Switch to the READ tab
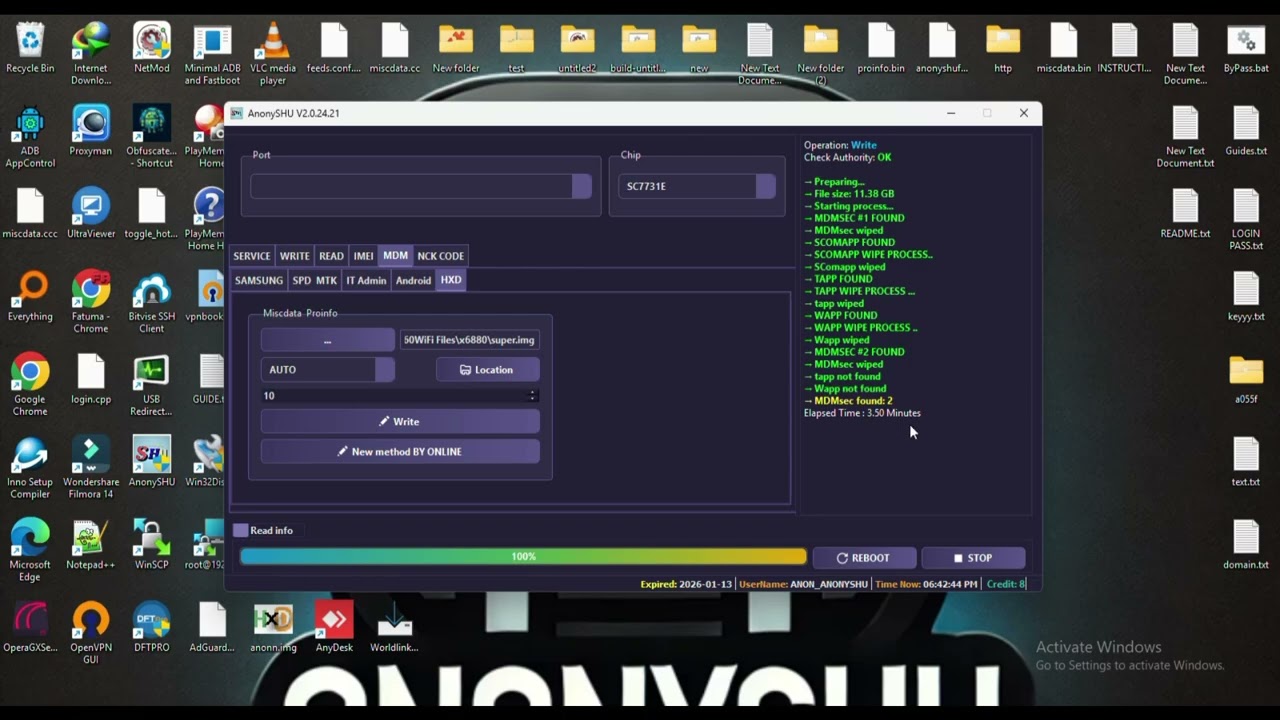1280x720 pixels. tap(331, 256)
